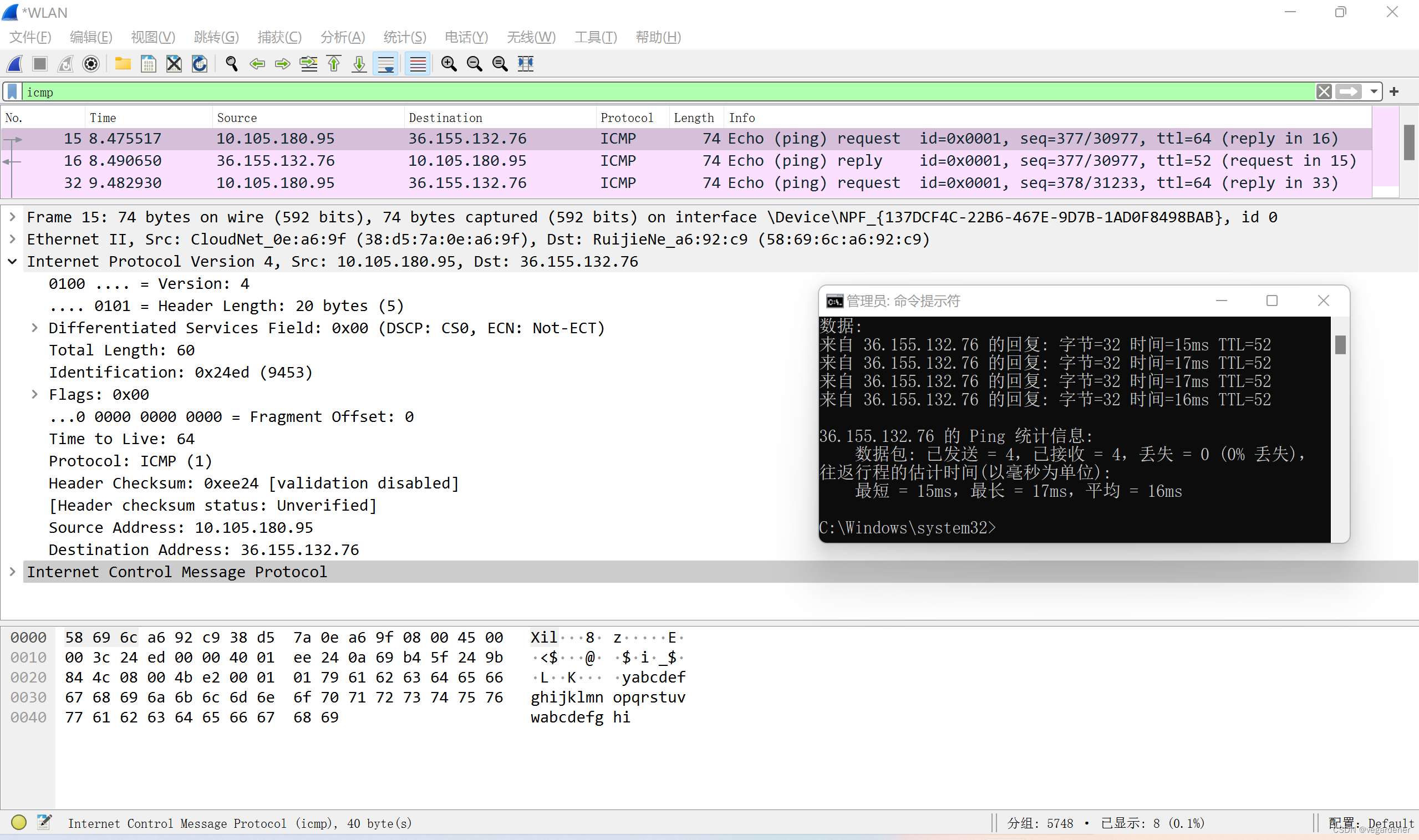Viewport: 1419px width, 840px height.
Task: Toggle the expert info status circle
Action: (19, 822)
